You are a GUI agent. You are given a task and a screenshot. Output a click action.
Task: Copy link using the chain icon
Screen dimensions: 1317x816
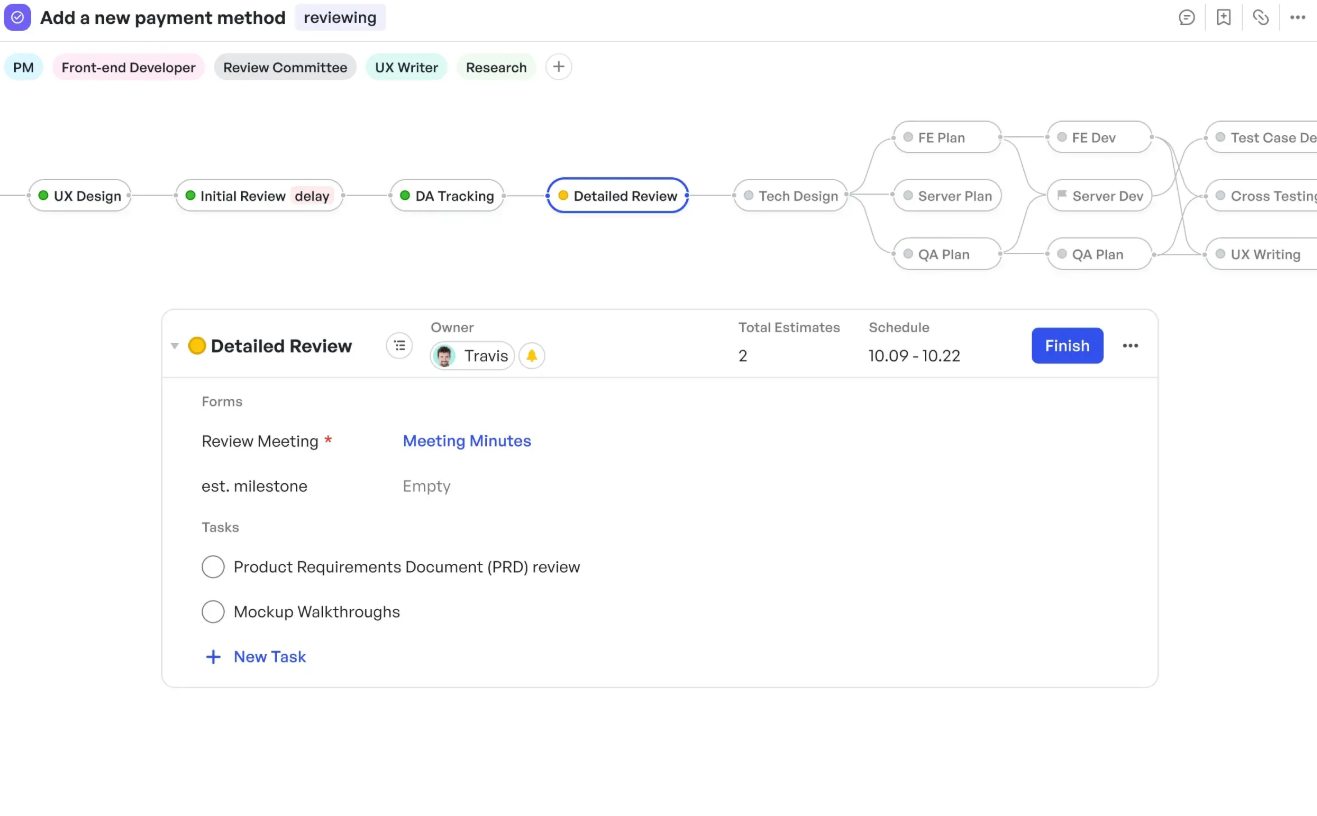point(1261,18)
